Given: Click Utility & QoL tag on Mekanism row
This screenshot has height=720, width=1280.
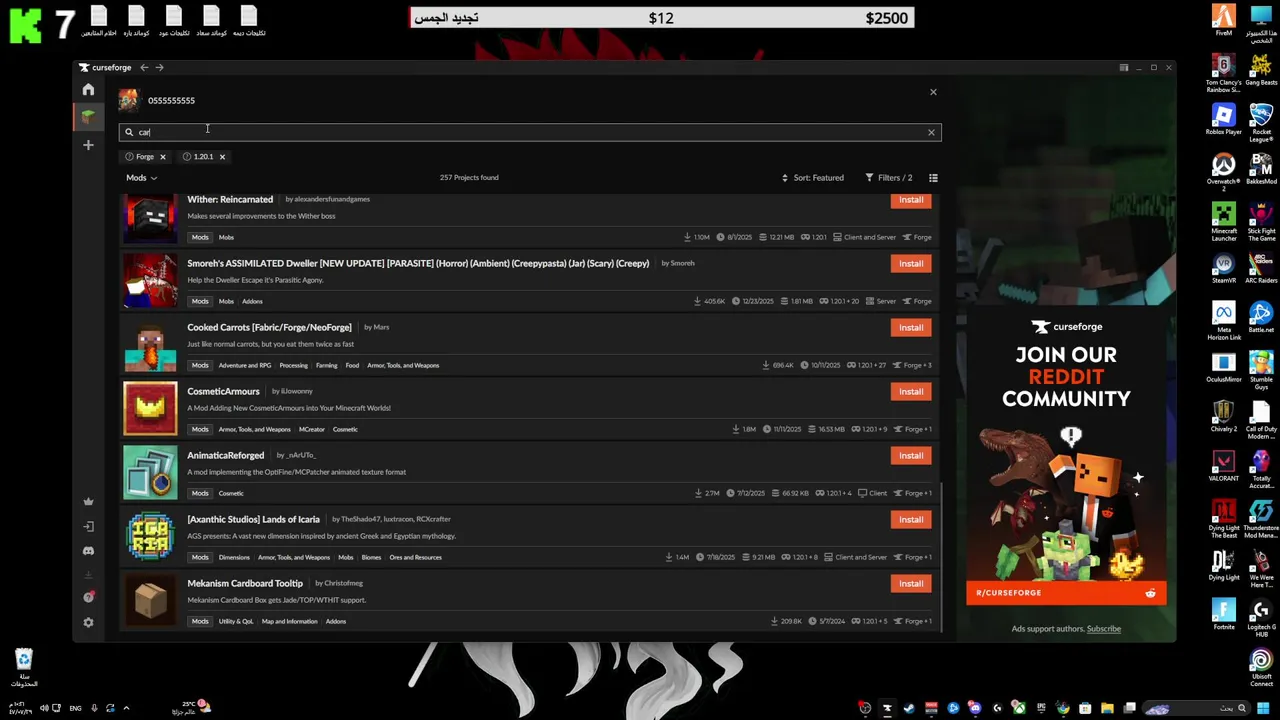Looking at the screenshot, I should [x=236, y=621].
